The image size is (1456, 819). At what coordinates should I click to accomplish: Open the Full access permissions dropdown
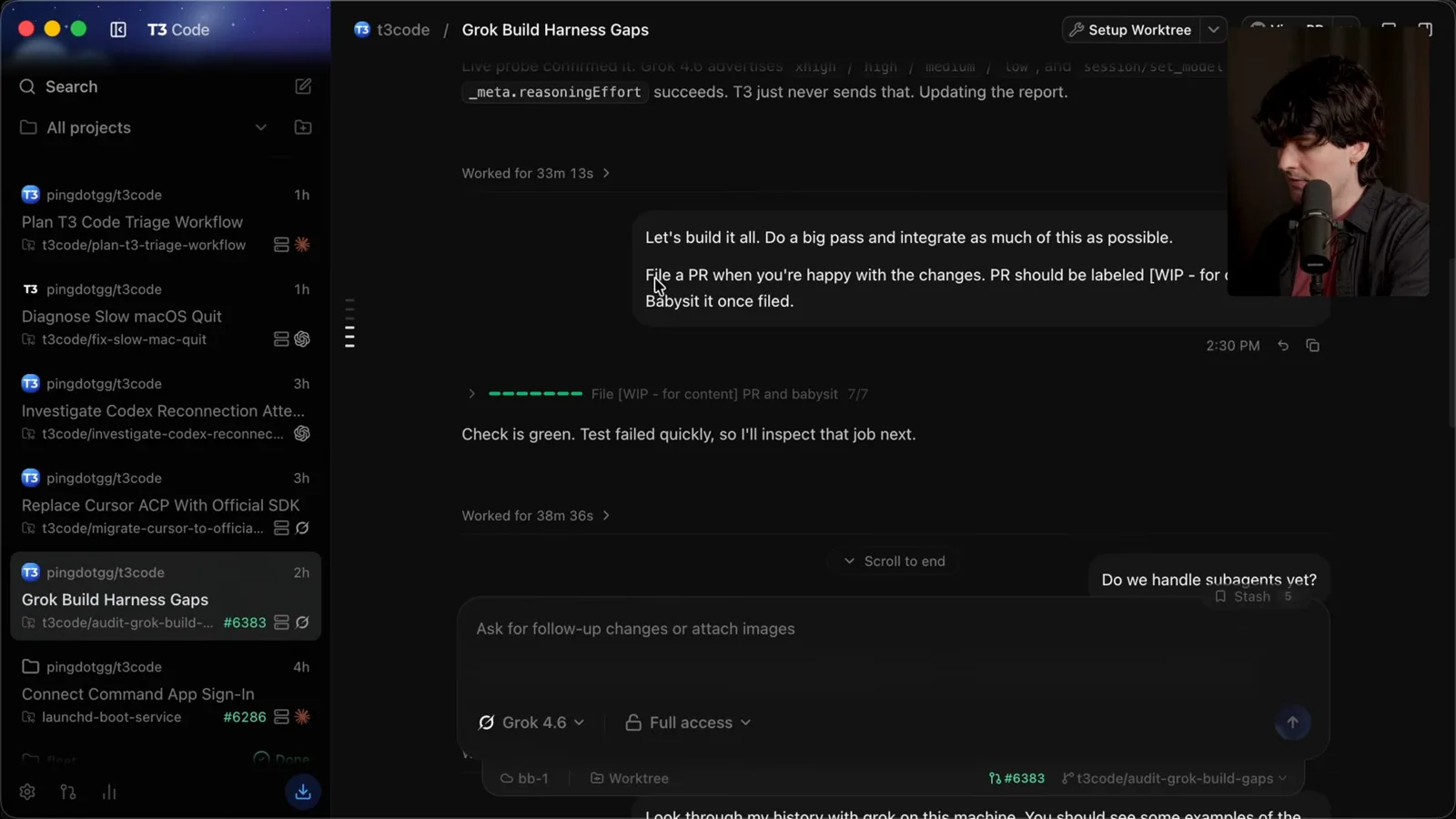click(x=688, y=723)
